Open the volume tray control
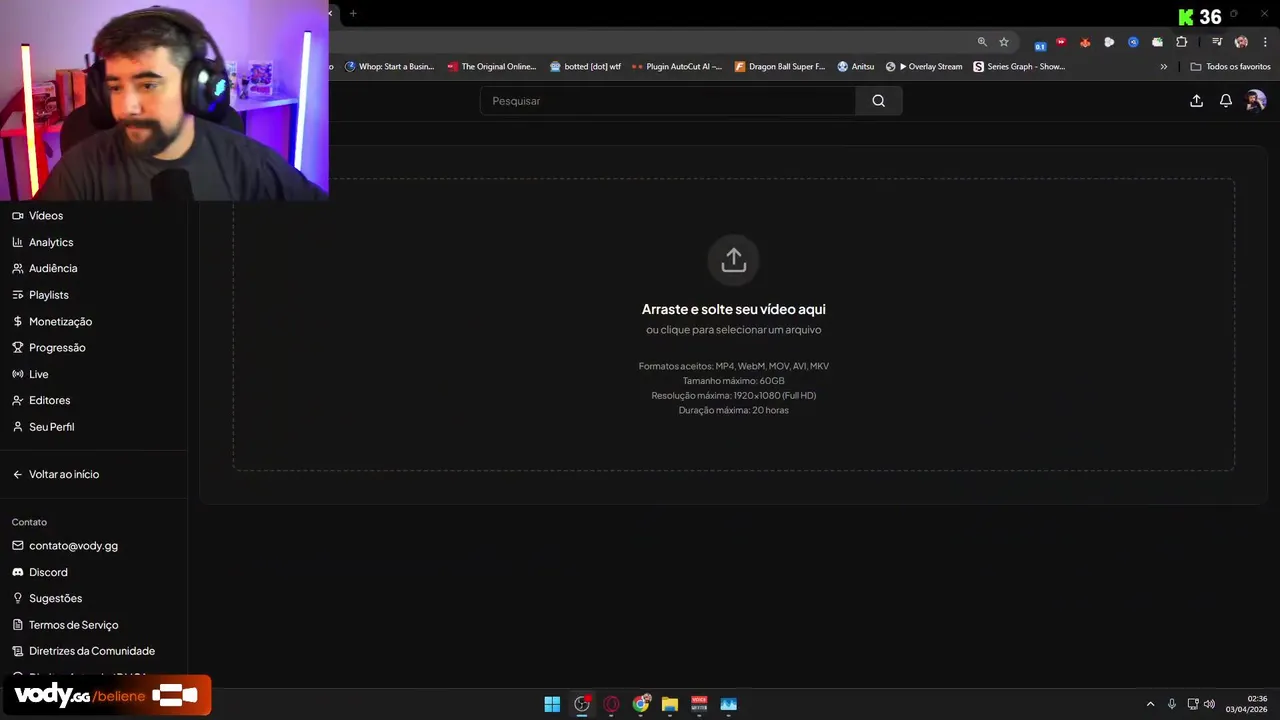Image resolution: width=1280 pixels, height=720 pixels. 1209,704
